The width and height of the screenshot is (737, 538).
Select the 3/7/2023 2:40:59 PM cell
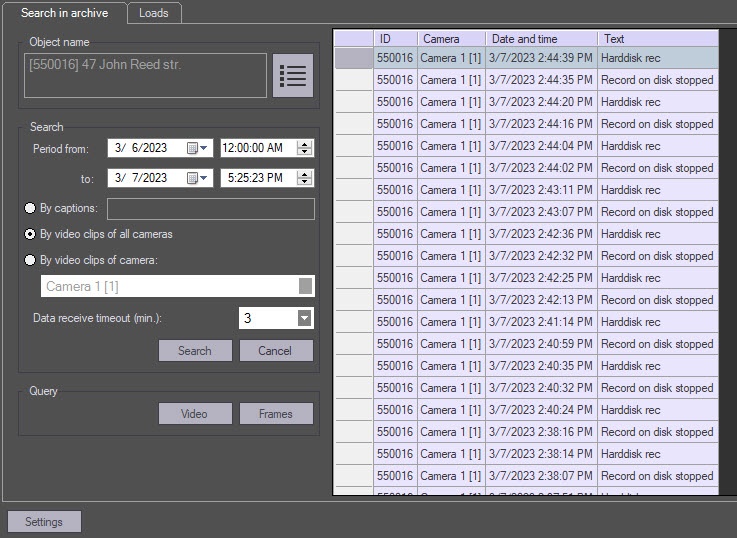pos(541,344)
